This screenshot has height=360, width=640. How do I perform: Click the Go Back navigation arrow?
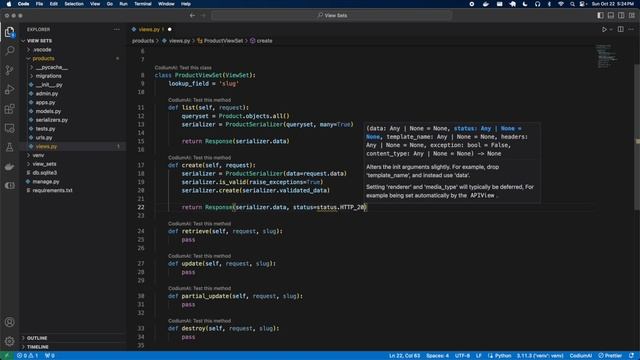(x=192, y=16)
